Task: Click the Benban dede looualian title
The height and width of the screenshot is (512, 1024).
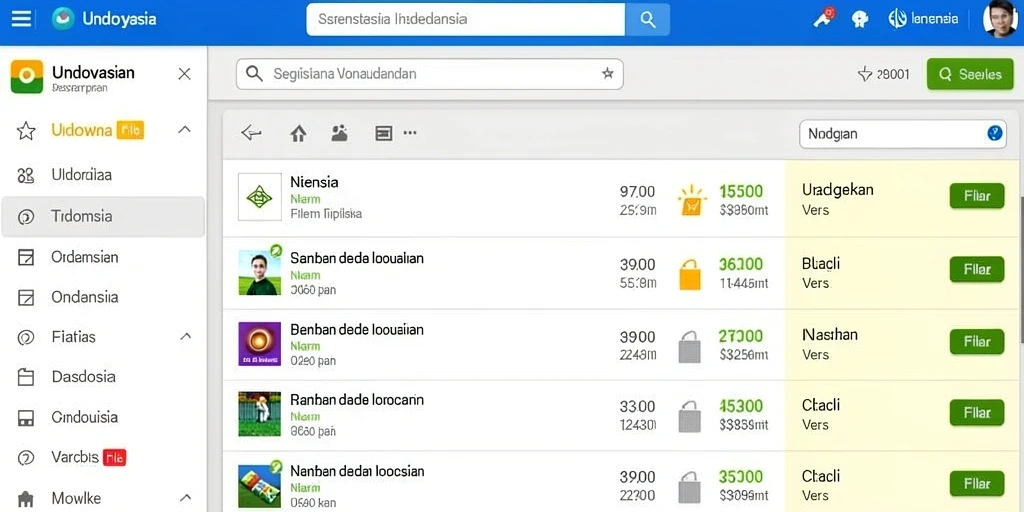Action: (x=357, y=329)
